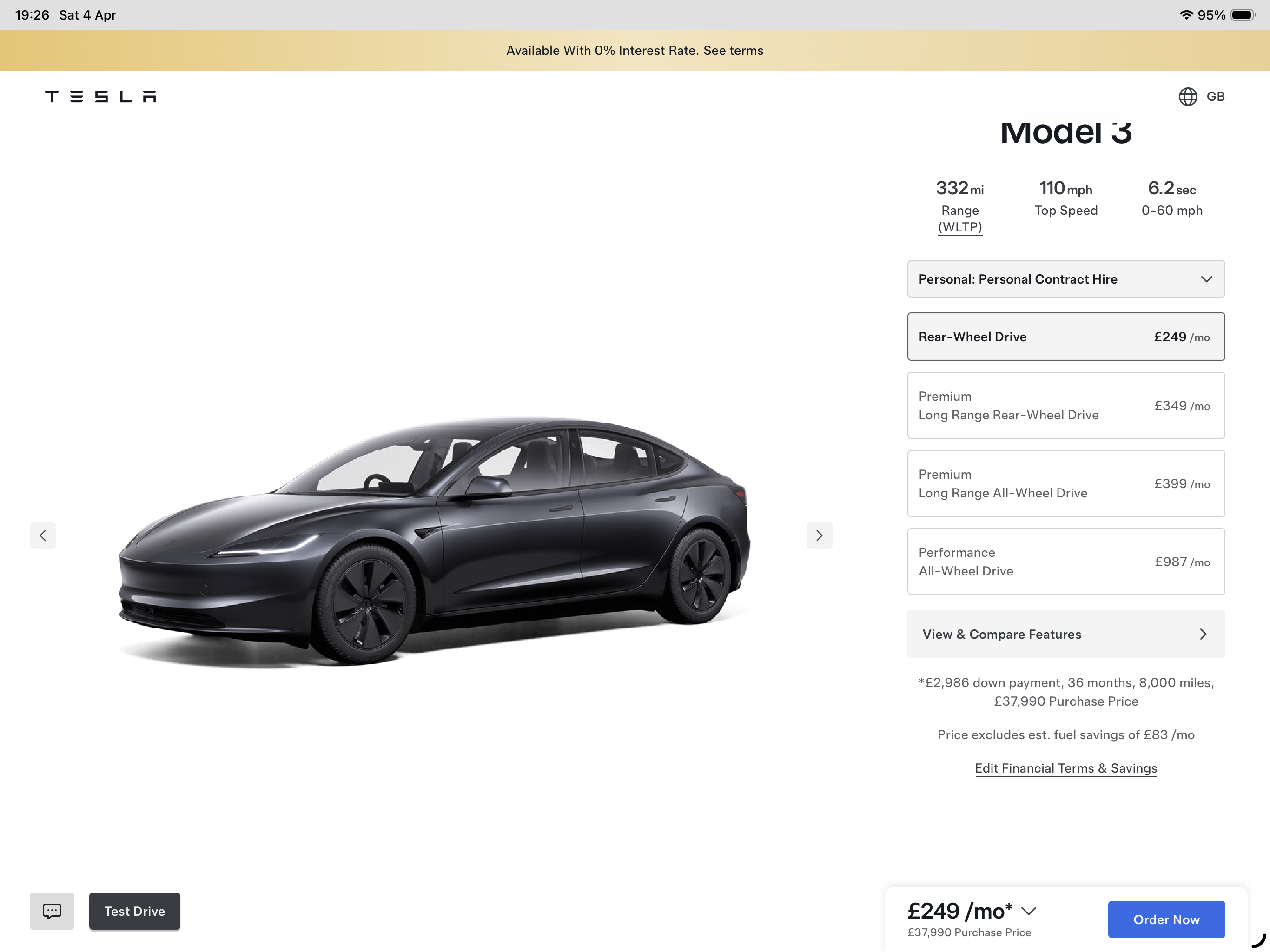Open the chat bubble icon
The image size is (1270, 952).
(52, 911)
